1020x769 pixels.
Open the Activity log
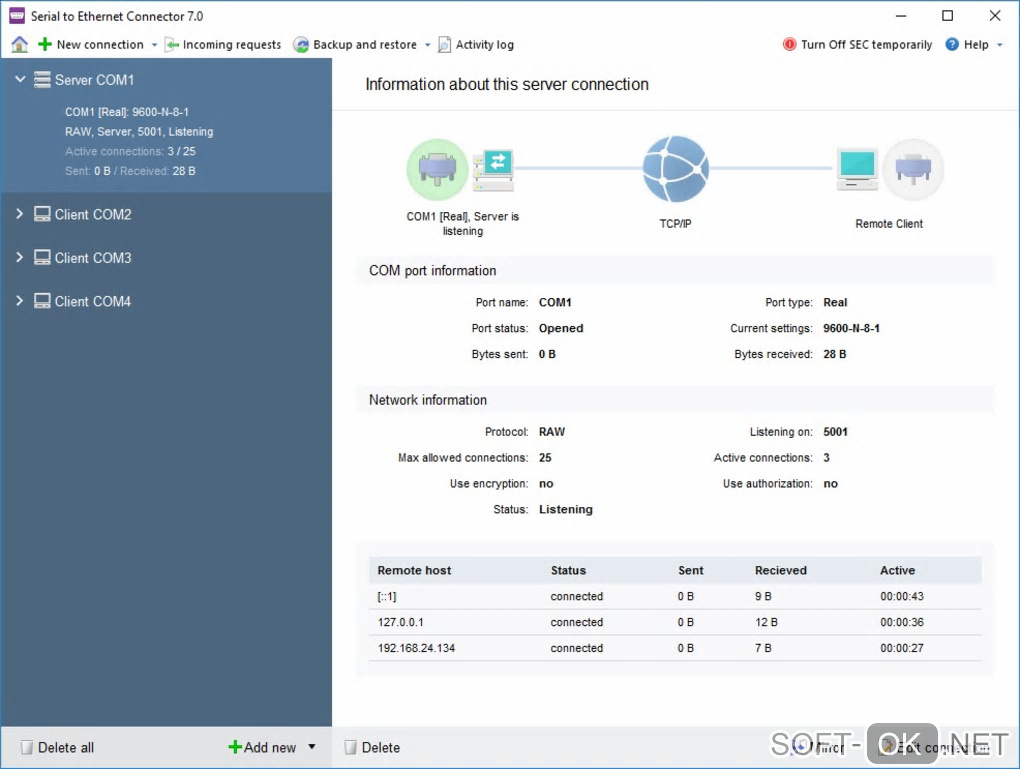point(476,44)
